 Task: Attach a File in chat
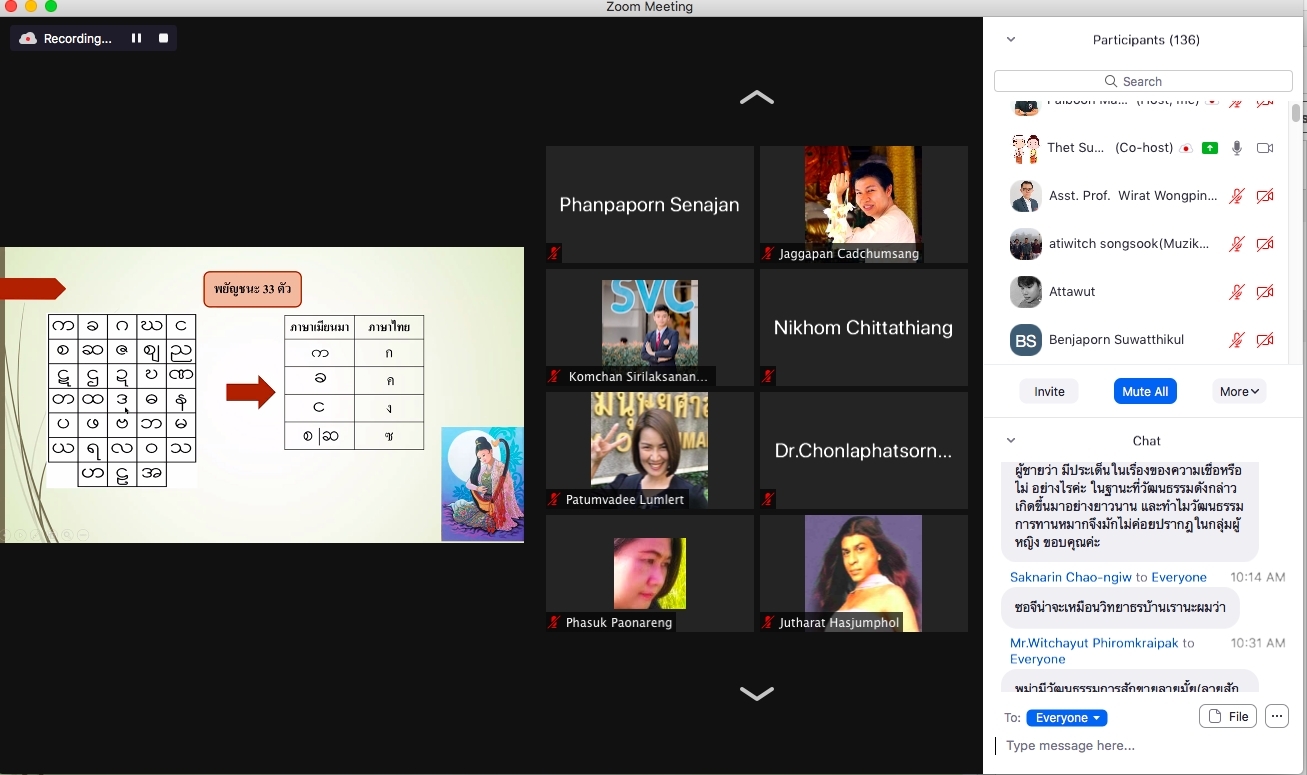click(1228, 716)
